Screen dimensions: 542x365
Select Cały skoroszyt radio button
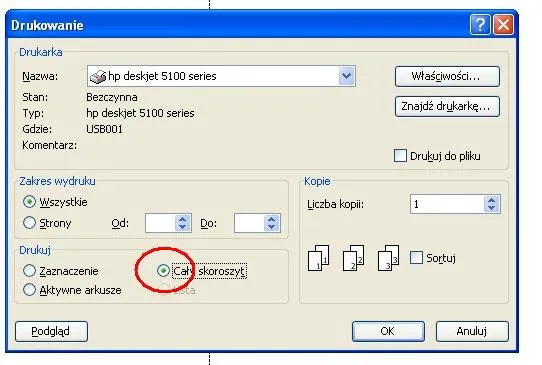pyautogui.click(x=163, y=271)
